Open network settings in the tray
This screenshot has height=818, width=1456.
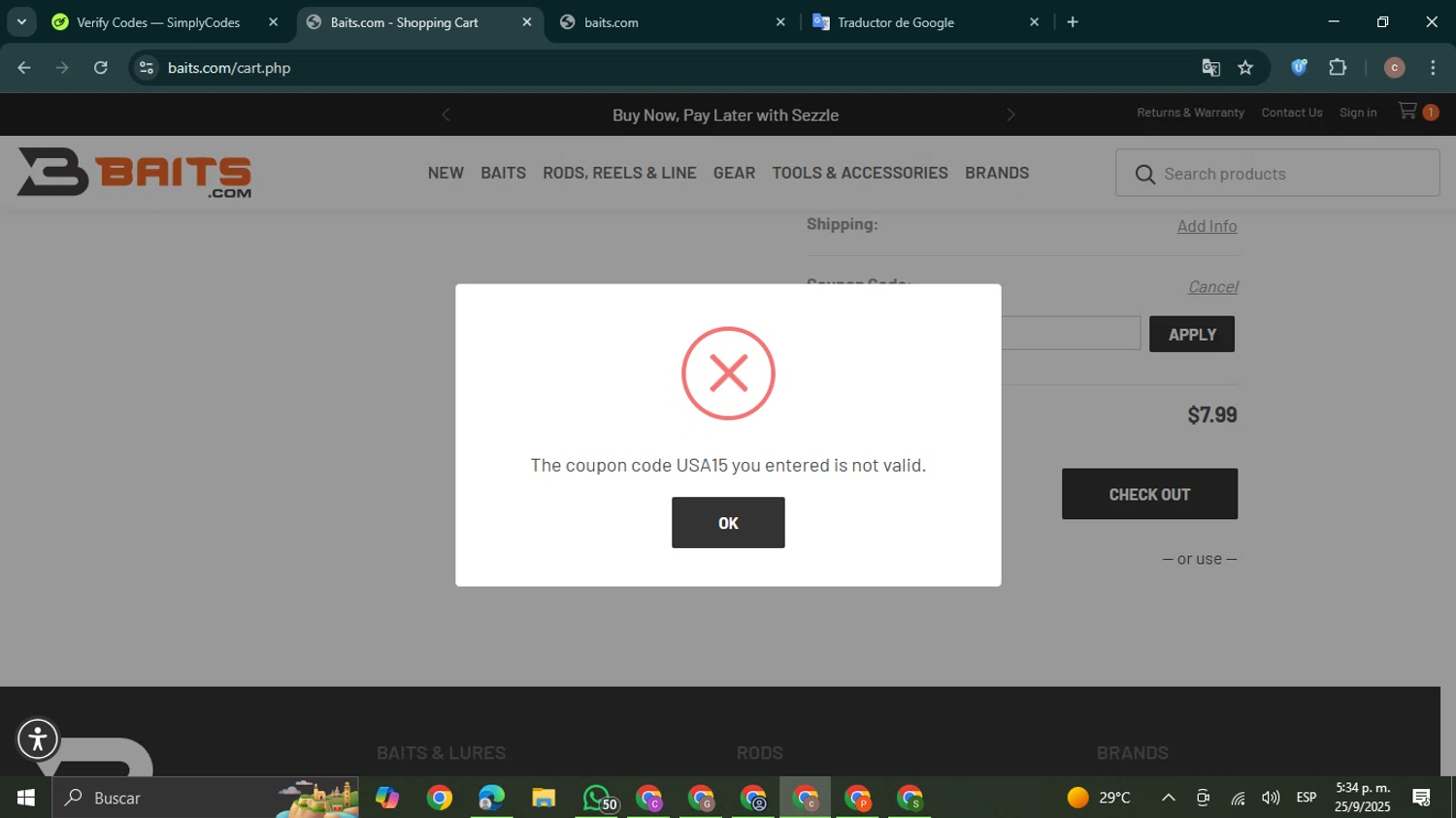point(1238,798)
